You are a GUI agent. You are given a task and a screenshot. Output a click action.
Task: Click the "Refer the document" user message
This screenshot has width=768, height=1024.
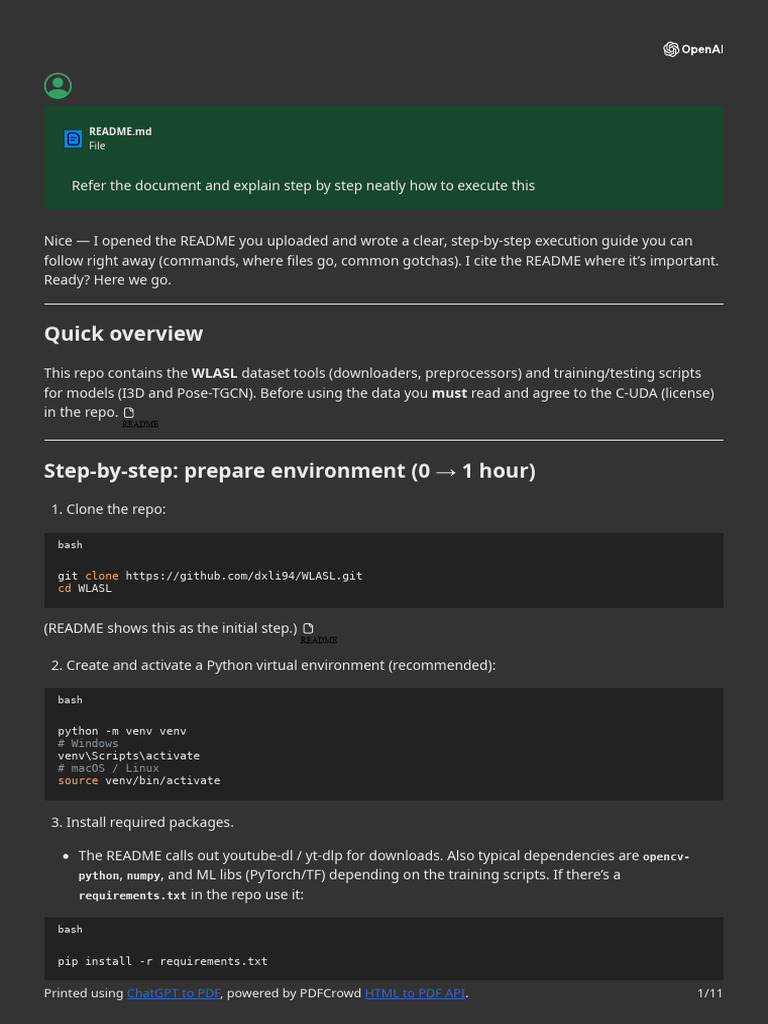303,185
